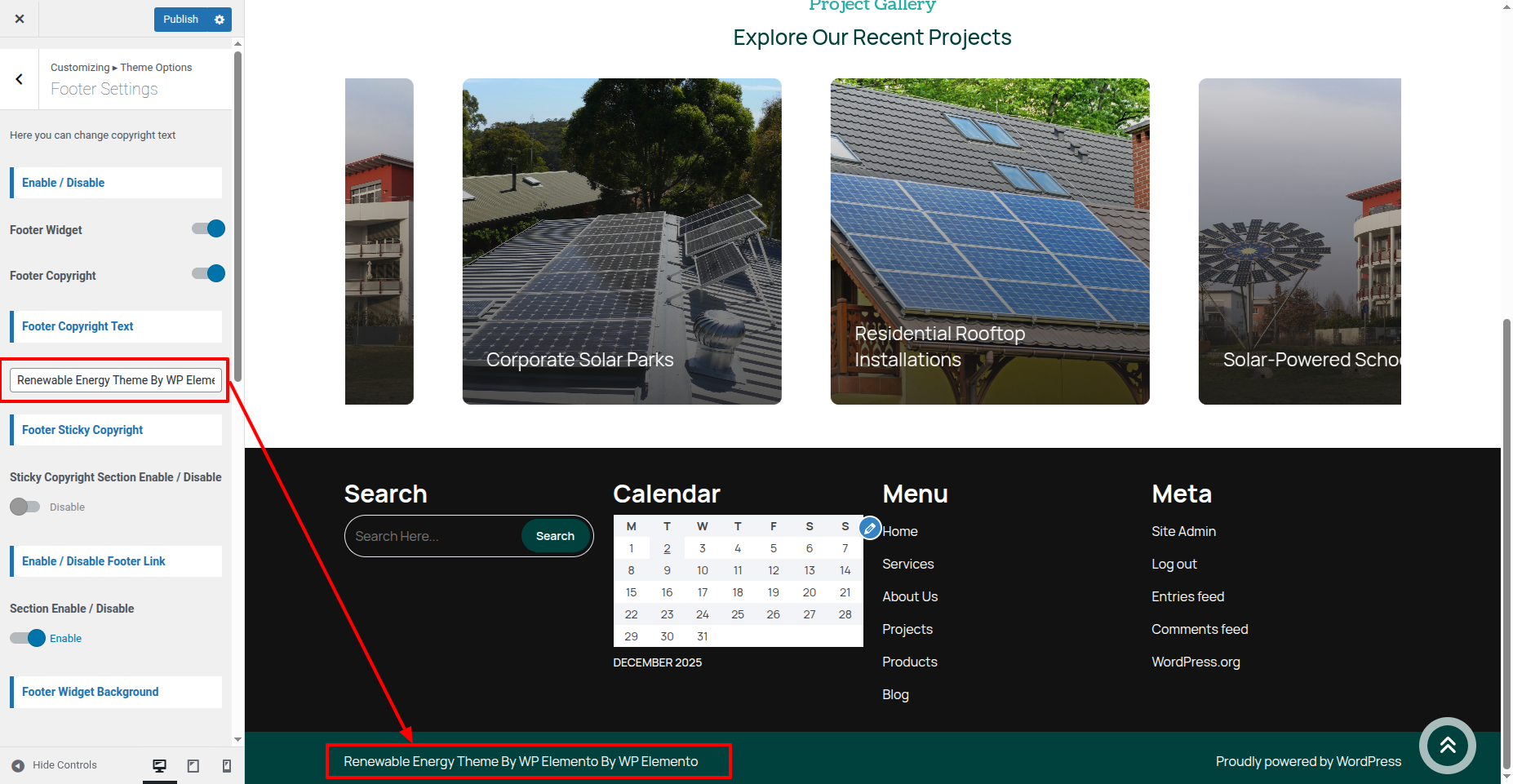Switch to desktop preview icon
Image resolution: width=1513 pixels, height=784 pixels.
160,765
